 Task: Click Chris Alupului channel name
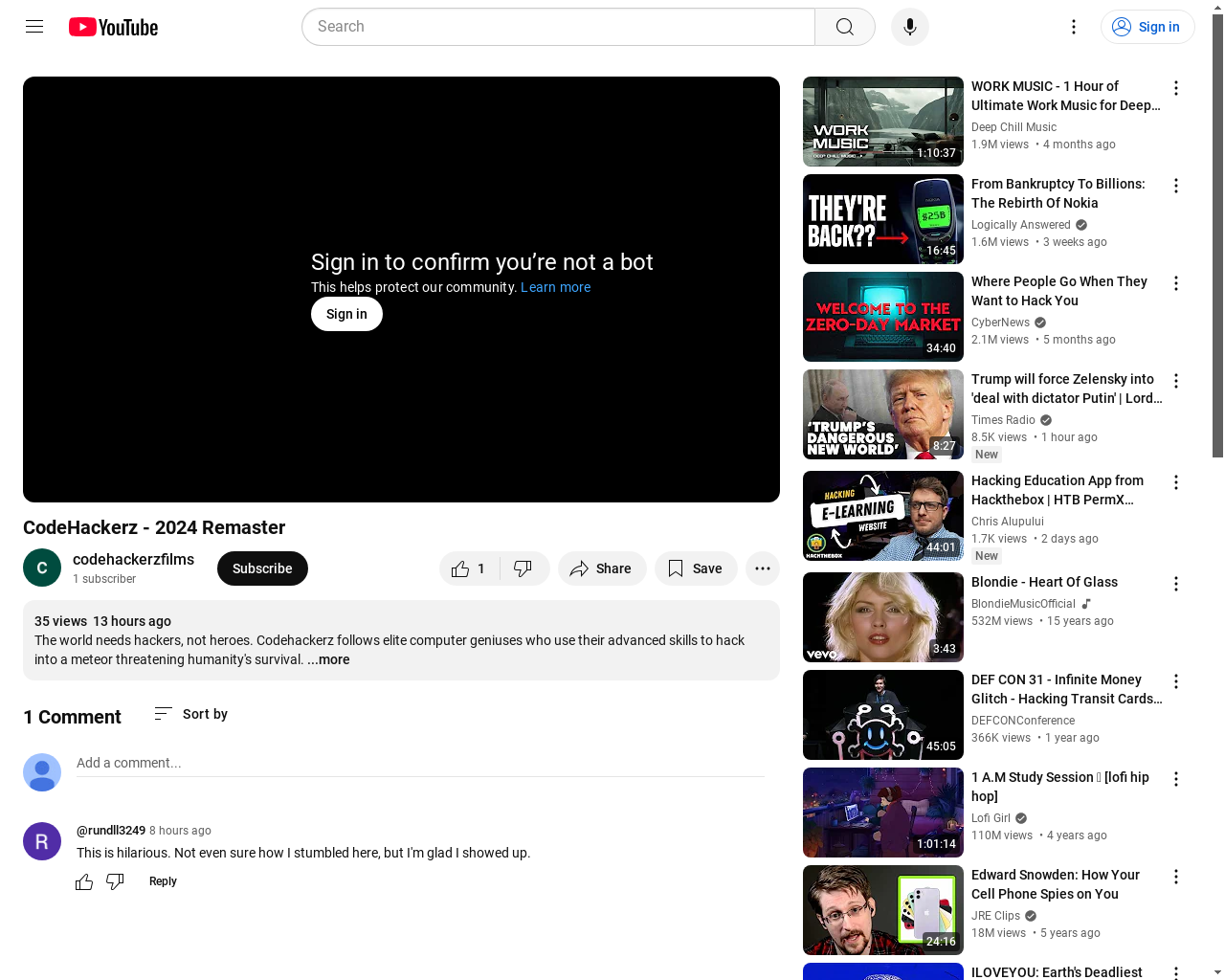[x=1007, y=522]
